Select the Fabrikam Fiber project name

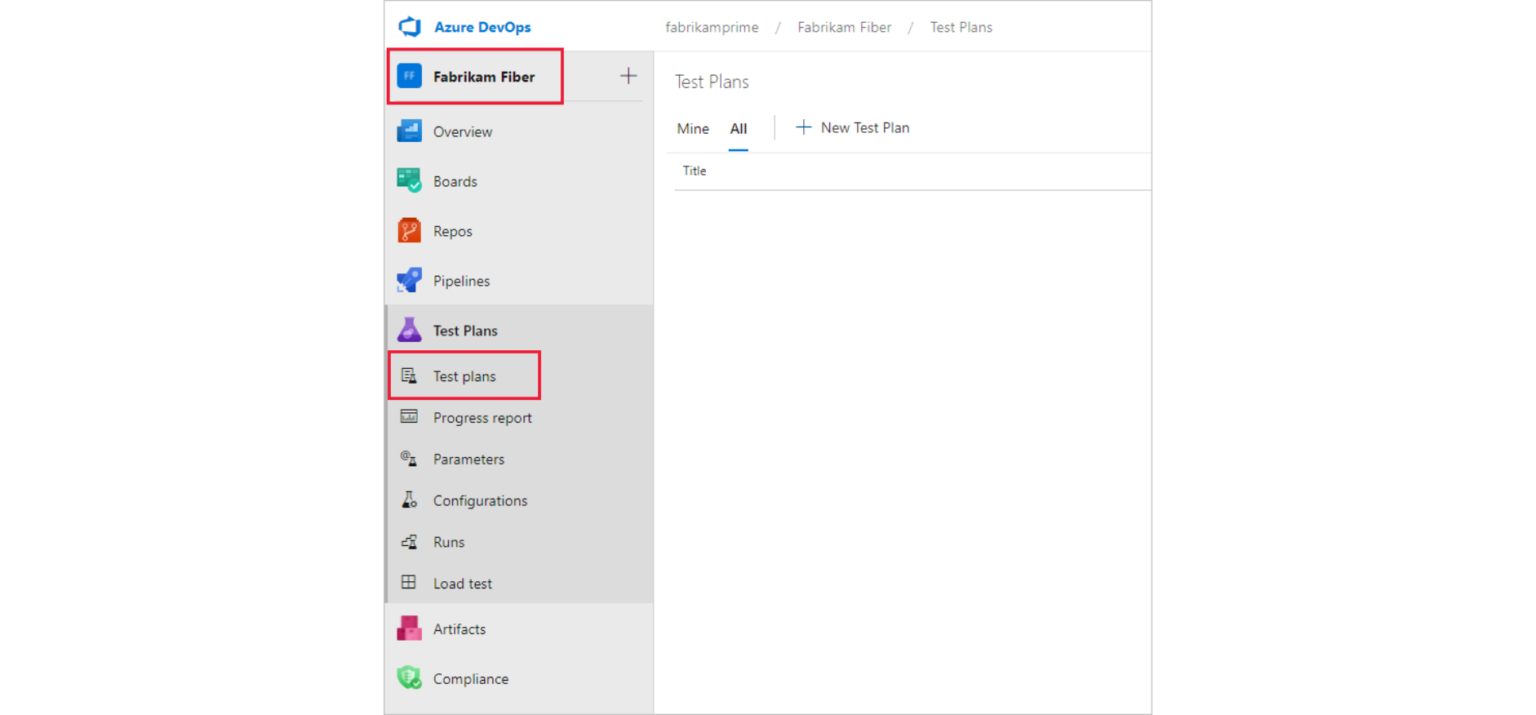point(484,77)
